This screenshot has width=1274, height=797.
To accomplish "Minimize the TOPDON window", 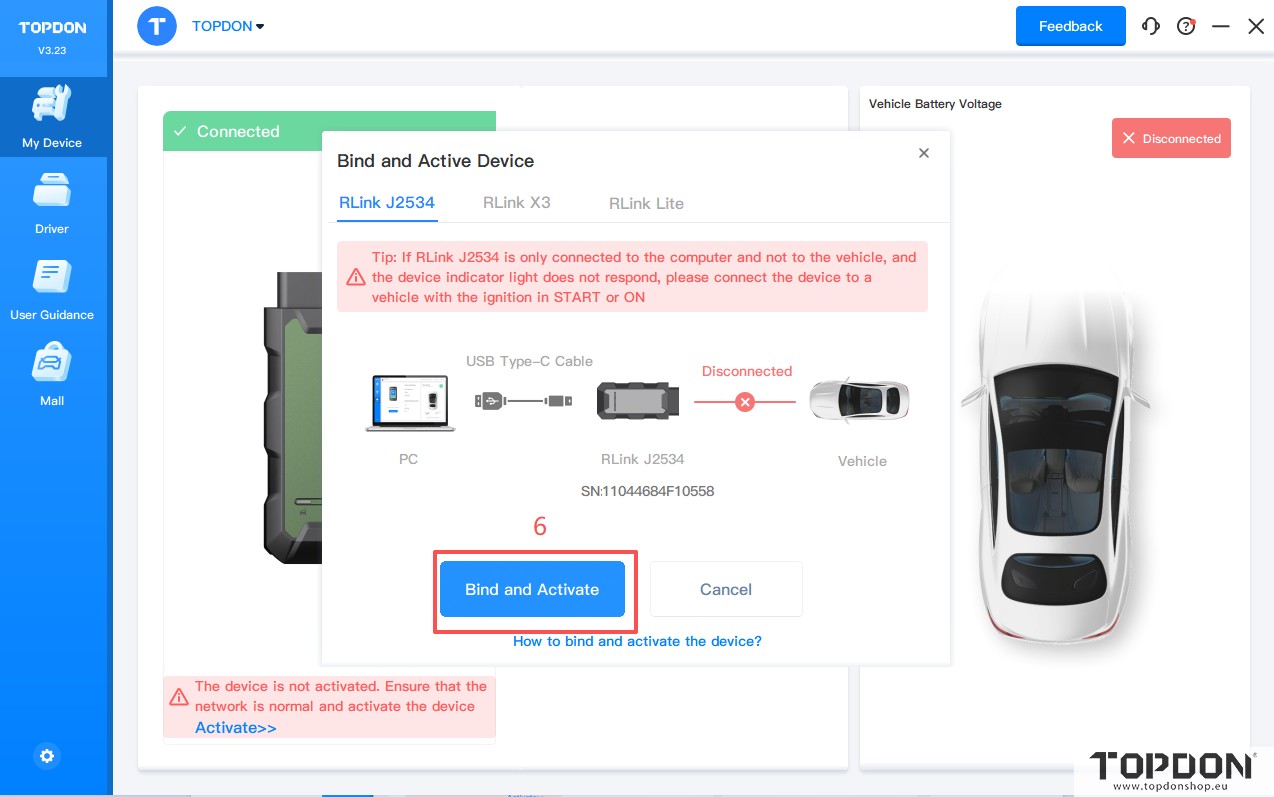I will pos(1220,27).
